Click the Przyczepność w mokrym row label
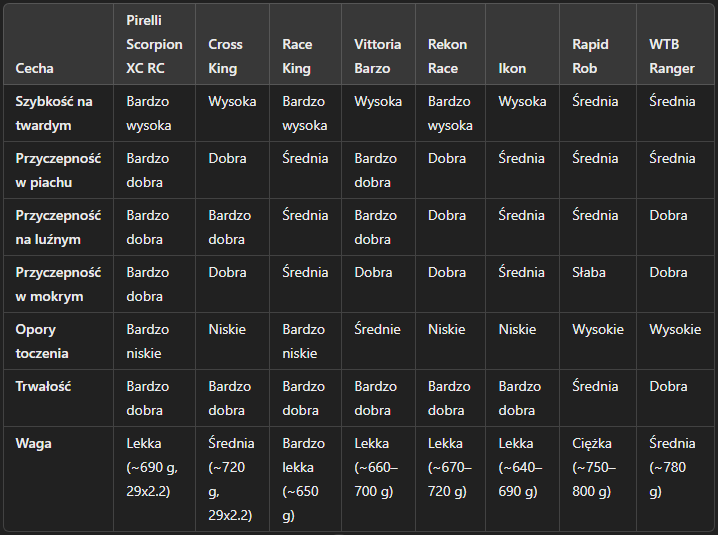Viewport: 718px width, 535px height. [58, 284]
